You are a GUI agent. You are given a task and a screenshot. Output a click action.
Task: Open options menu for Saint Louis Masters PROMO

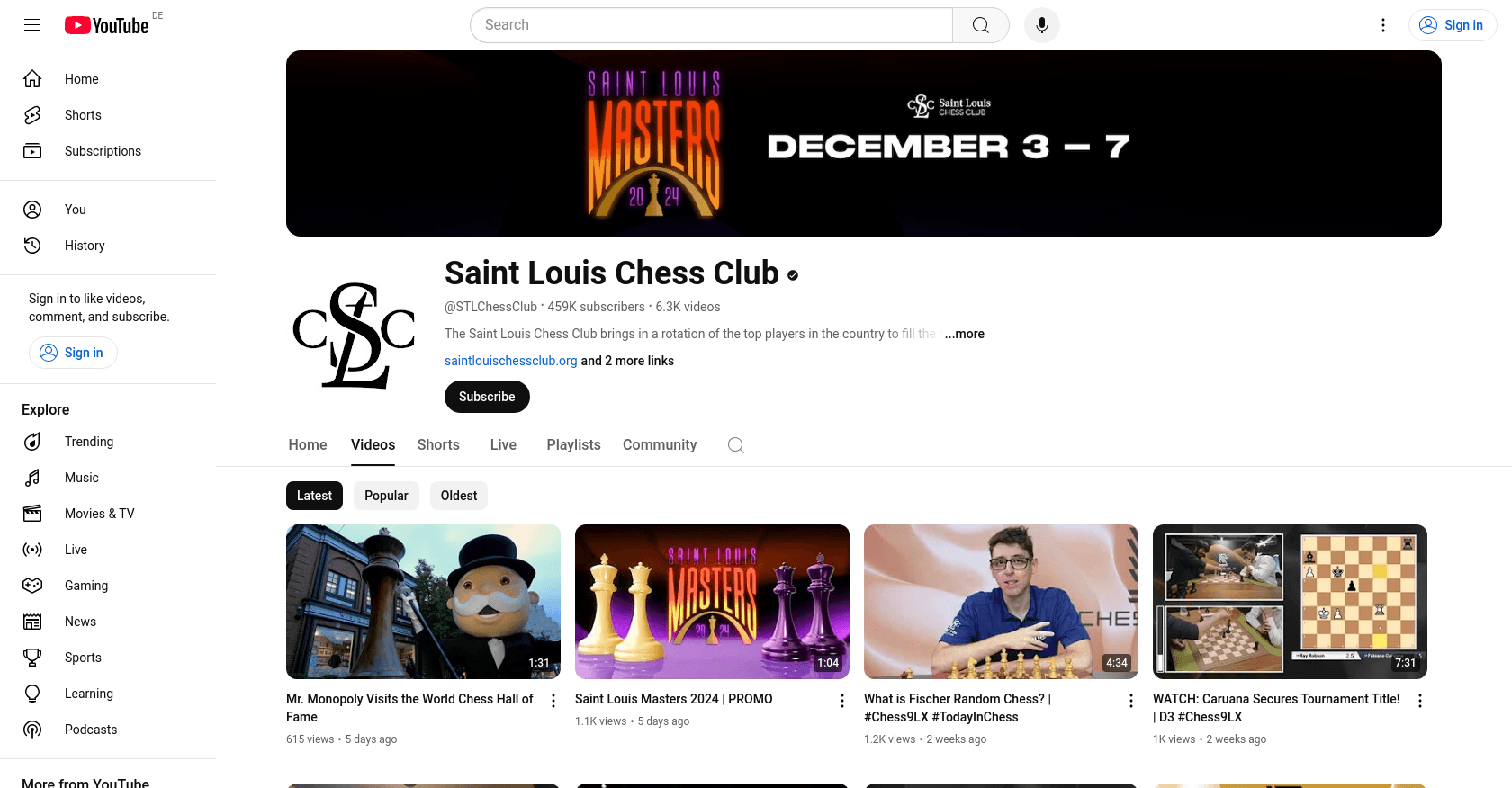[842, 701]
